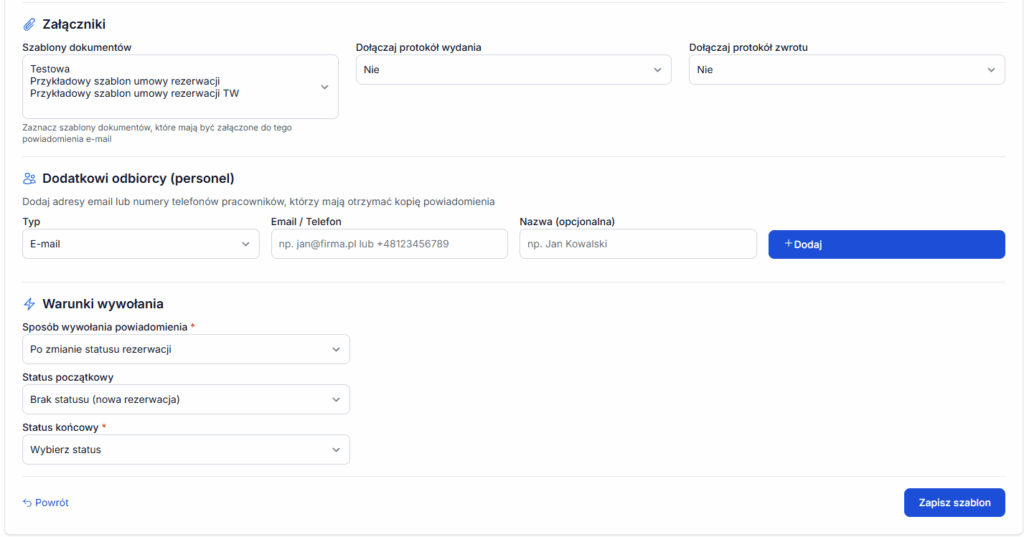Click the people icon beside Dodatkowi odbiorcy
The image size is (1024, 537).
[29, 178]
